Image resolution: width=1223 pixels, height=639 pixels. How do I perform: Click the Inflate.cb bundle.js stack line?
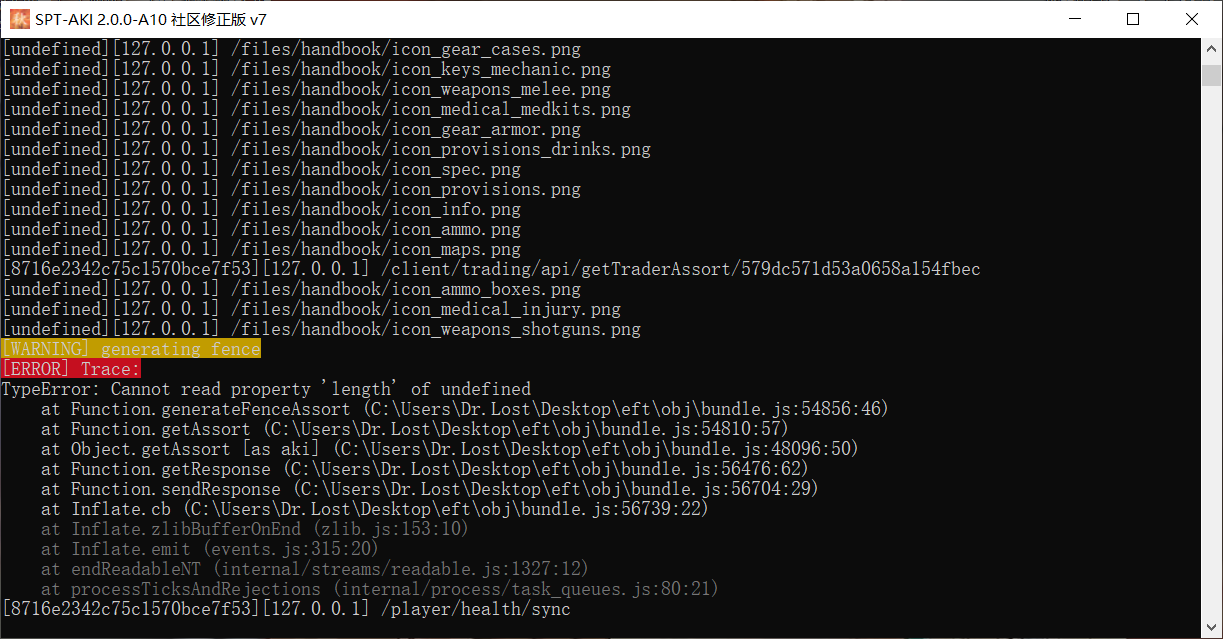pos(374,509)
